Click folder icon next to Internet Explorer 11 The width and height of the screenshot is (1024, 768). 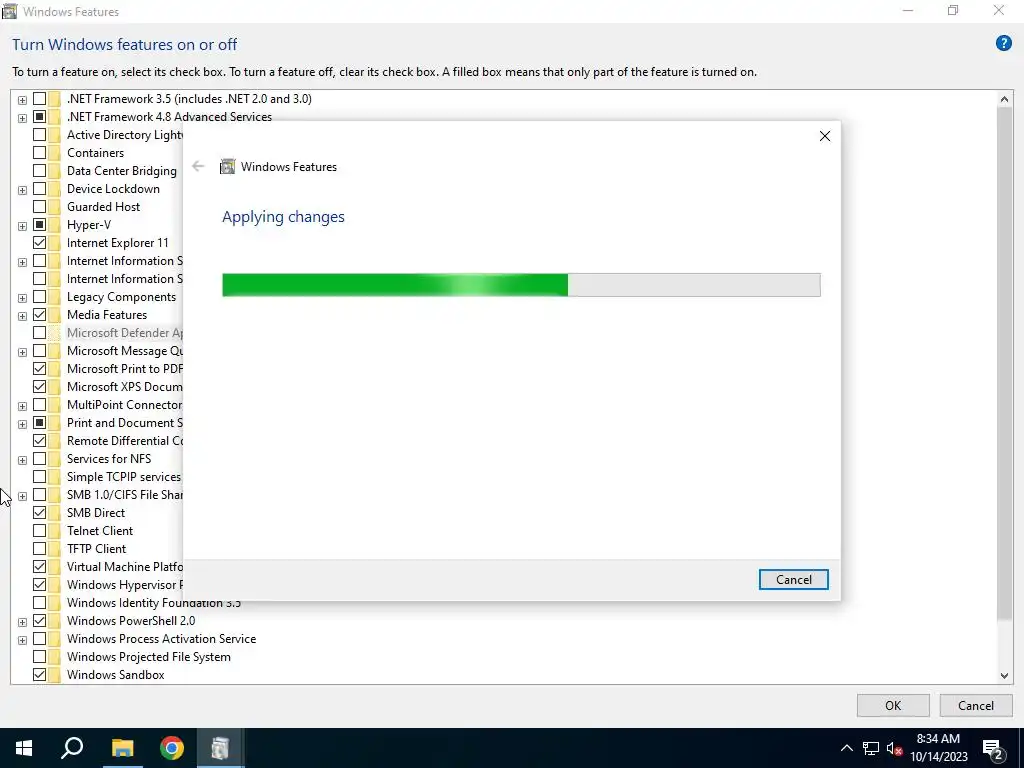(x=54, y=243)
